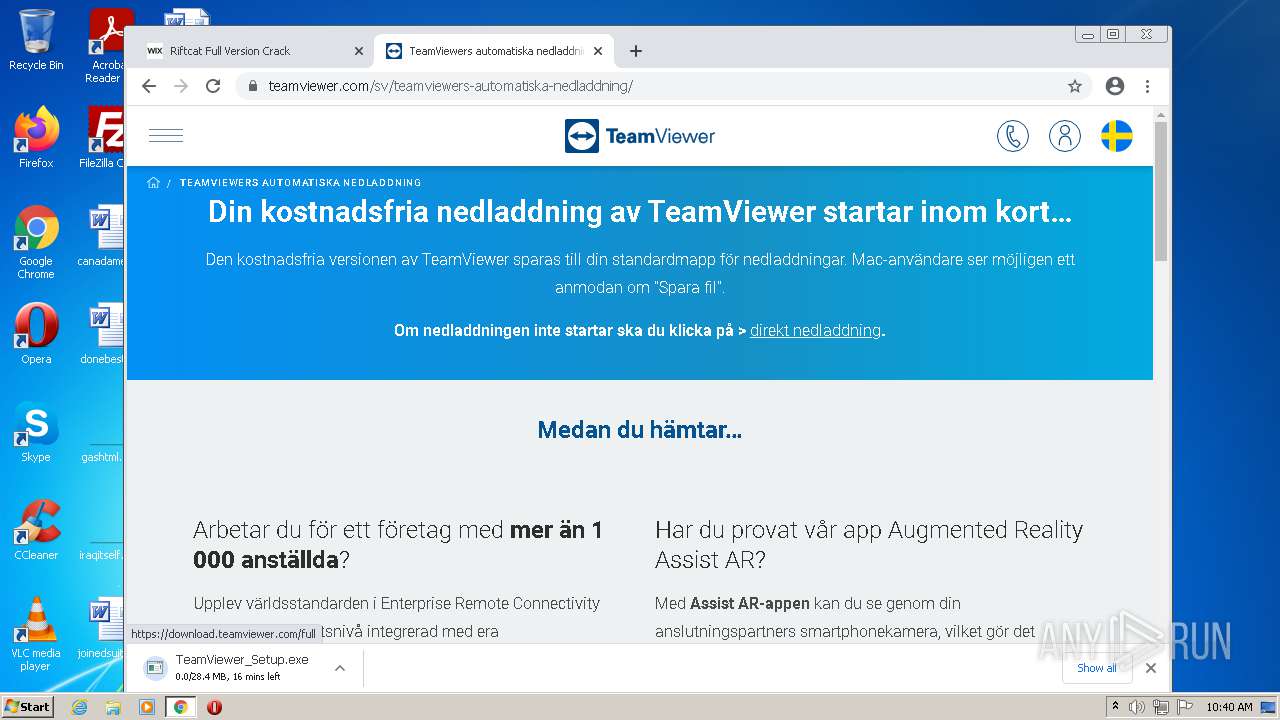The image size is (1280, 720).
Task: Show hidden tray icons arrow
Action: [1115, 707]
